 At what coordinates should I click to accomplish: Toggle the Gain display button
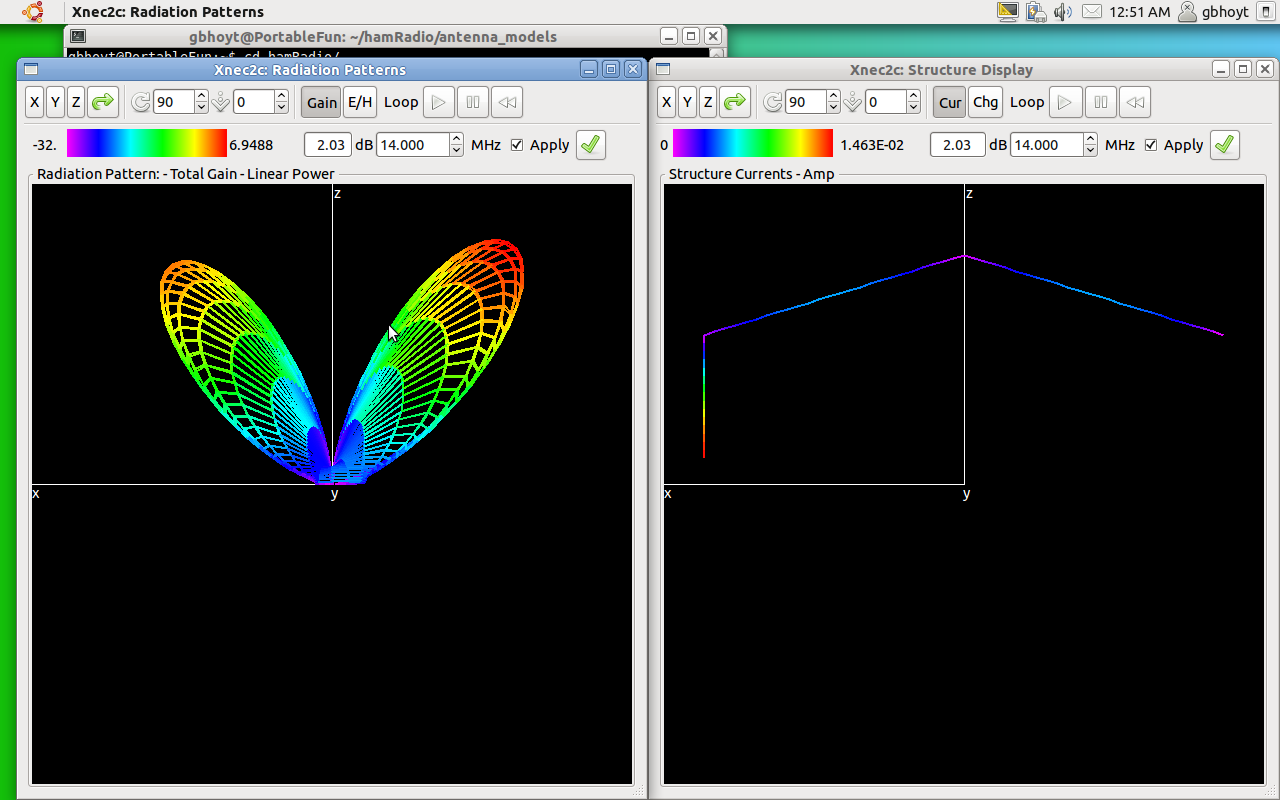tap(322, 102)
